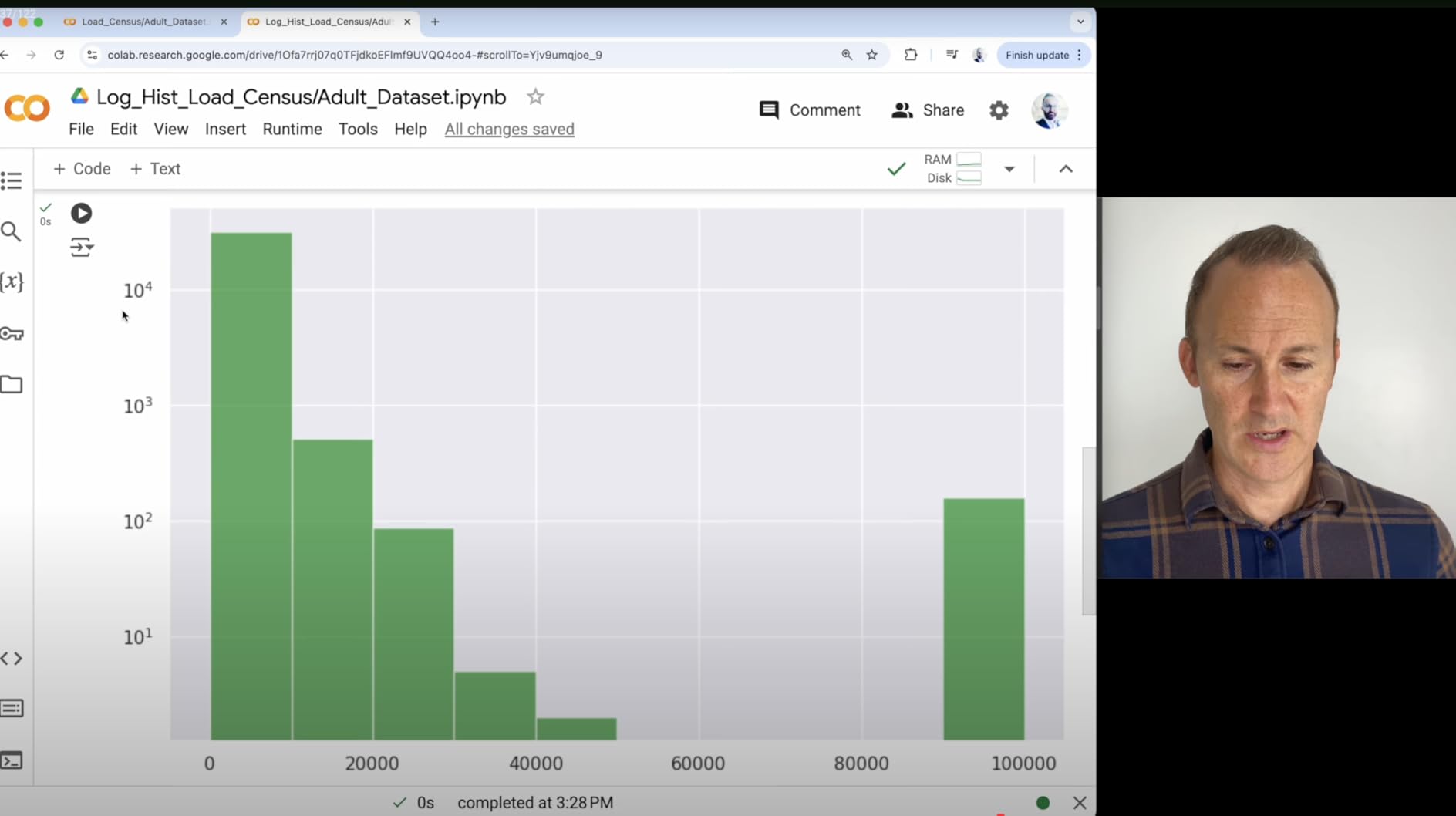
Task: Open the files folder panel
Action: (x=12, y=384)
